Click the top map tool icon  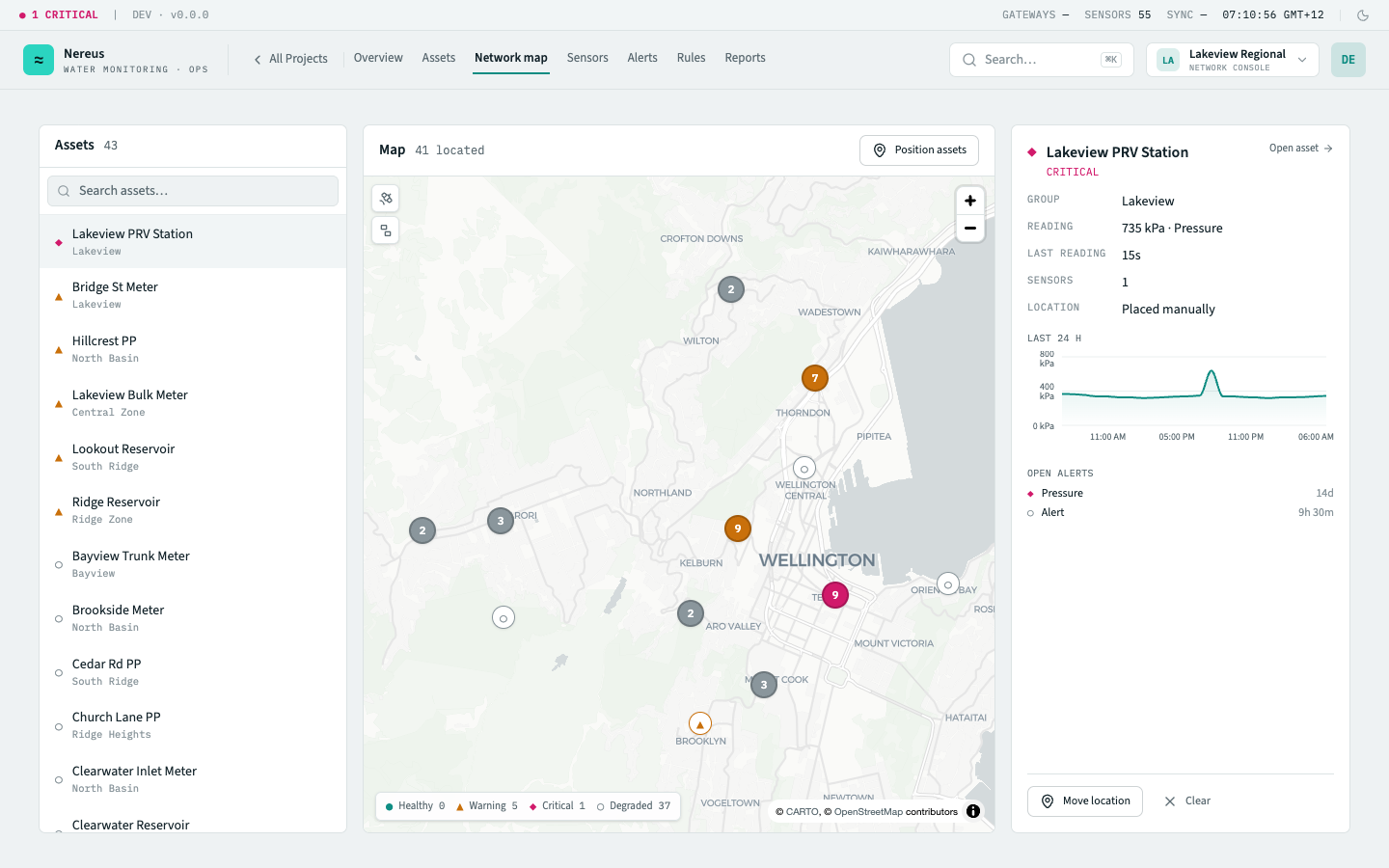[x=386, y=199]
